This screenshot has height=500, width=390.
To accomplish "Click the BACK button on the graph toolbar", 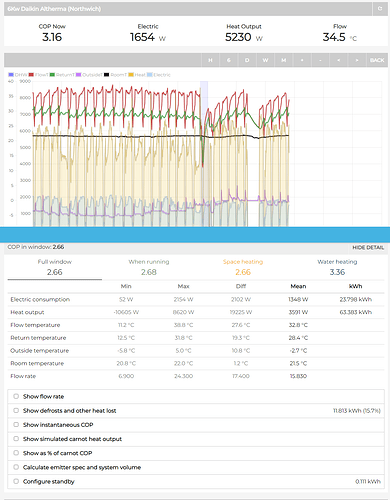I will (377, 60).
